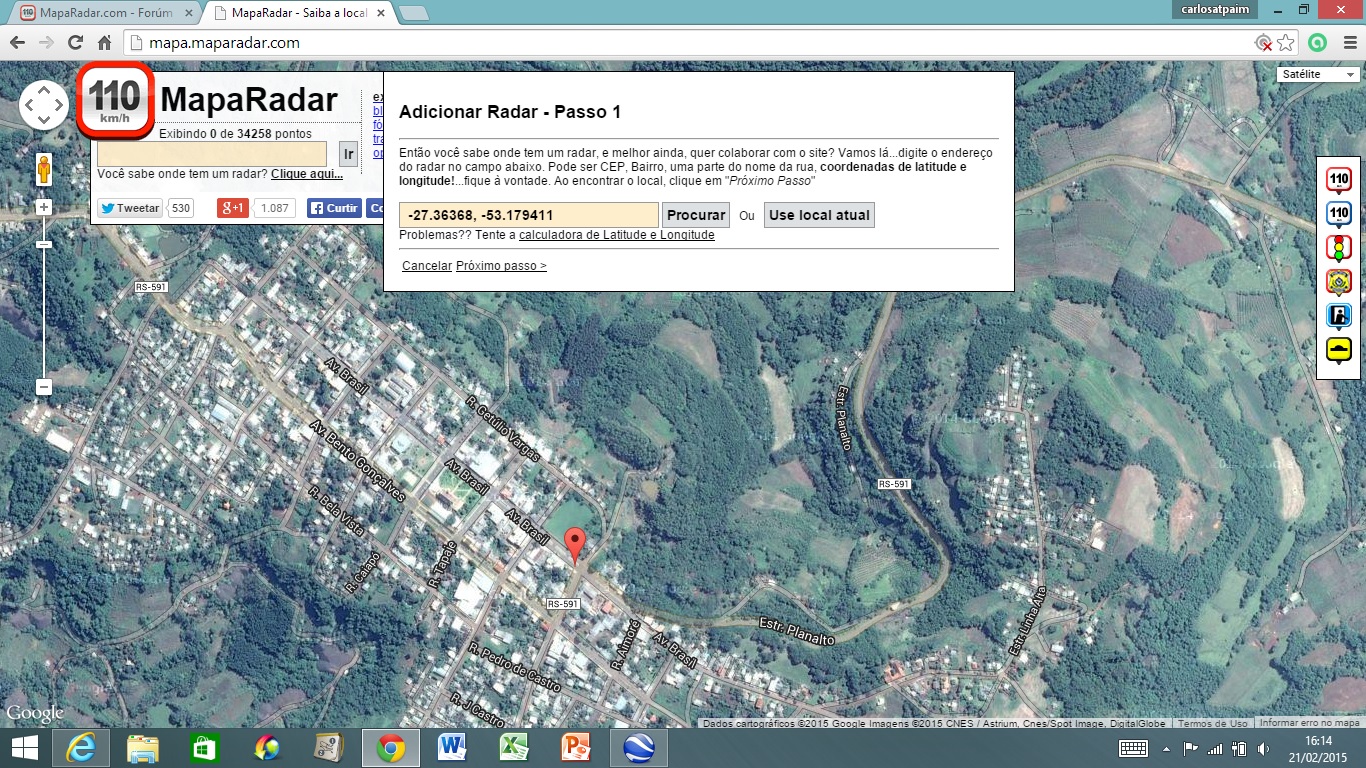The height and width of the screenshot is (768, 1366).
Task: Open the Windows Start button
Action: tap(24, 748)
